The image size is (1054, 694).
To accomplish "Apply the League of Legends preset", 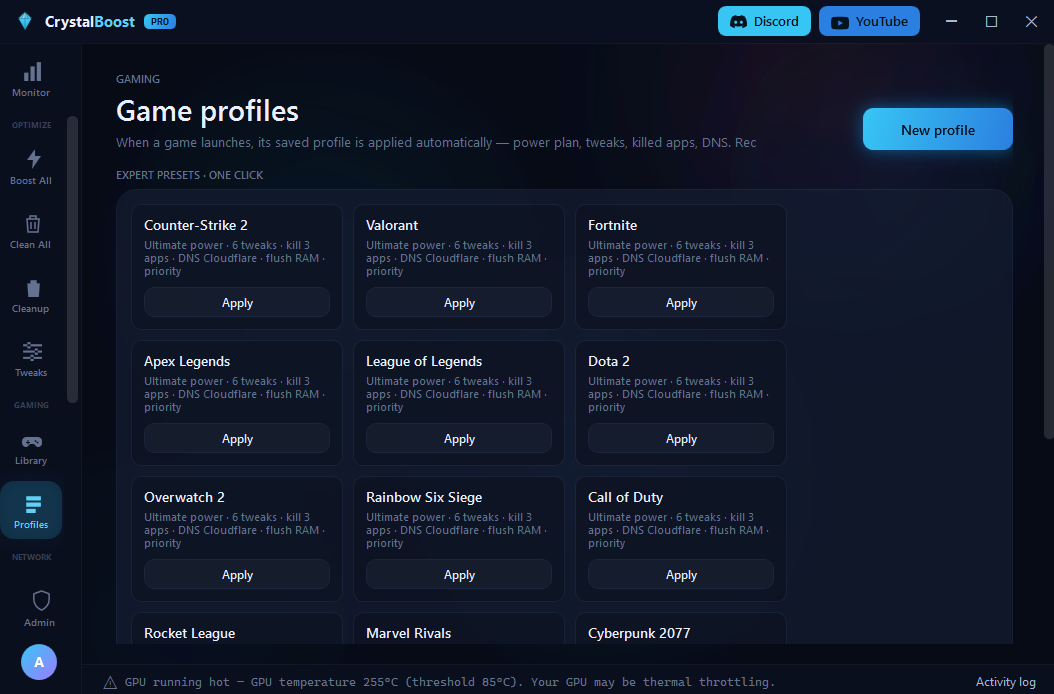I will [x=459, y=438].
